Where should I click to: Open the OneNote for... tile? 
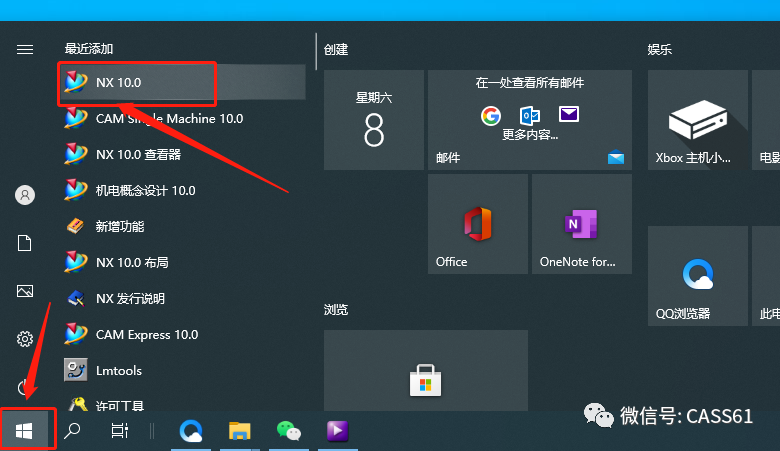pyautogui.click(x=582, y=224)
